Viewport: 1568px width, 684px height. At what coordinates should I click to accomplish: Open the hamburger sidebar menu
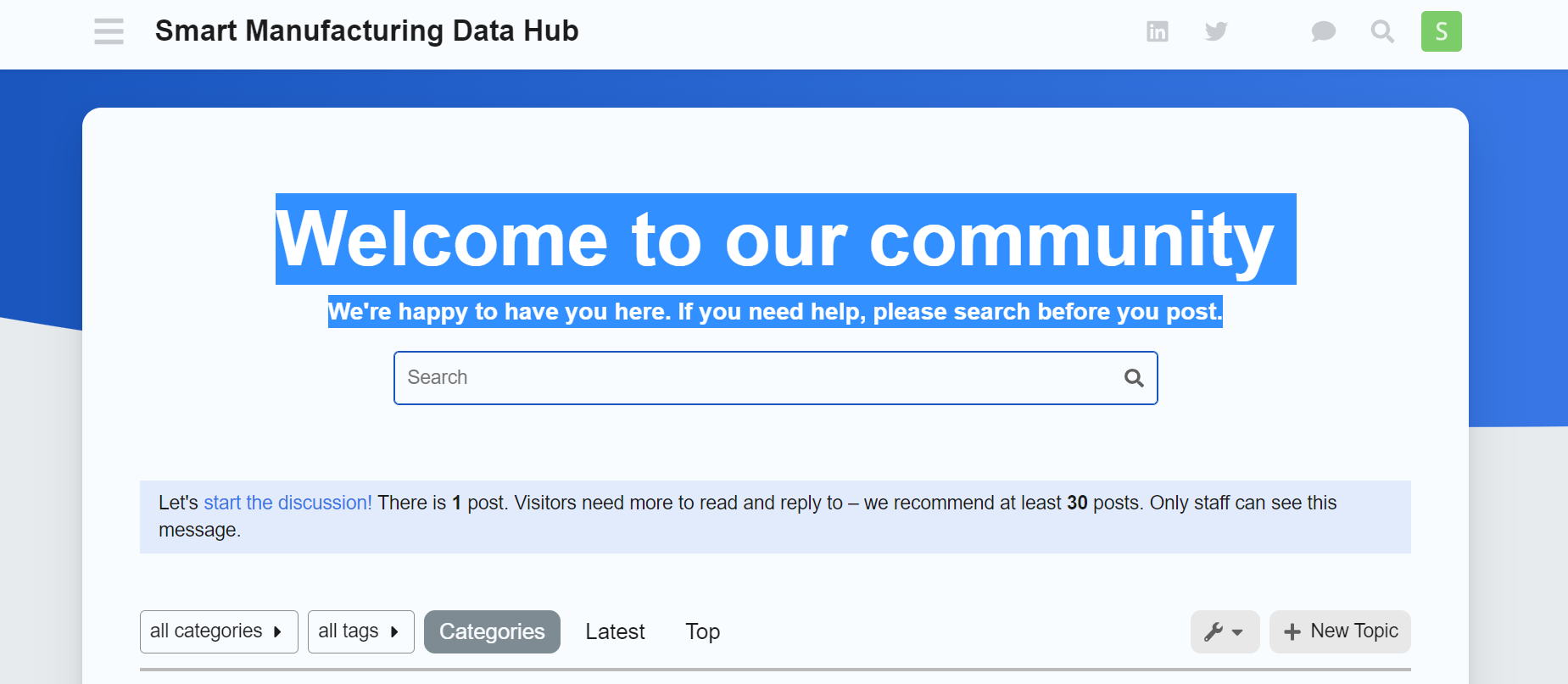(x=109, y=31)
